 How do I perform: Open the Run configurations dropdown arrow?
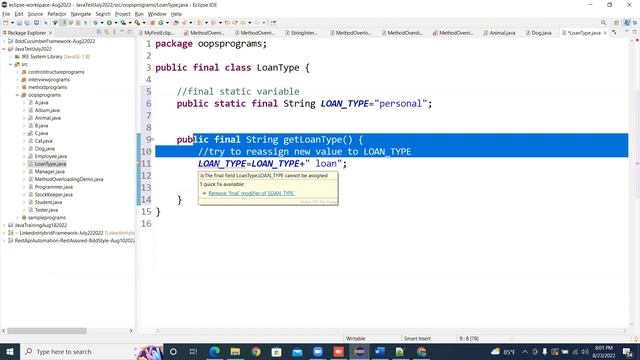116,23
